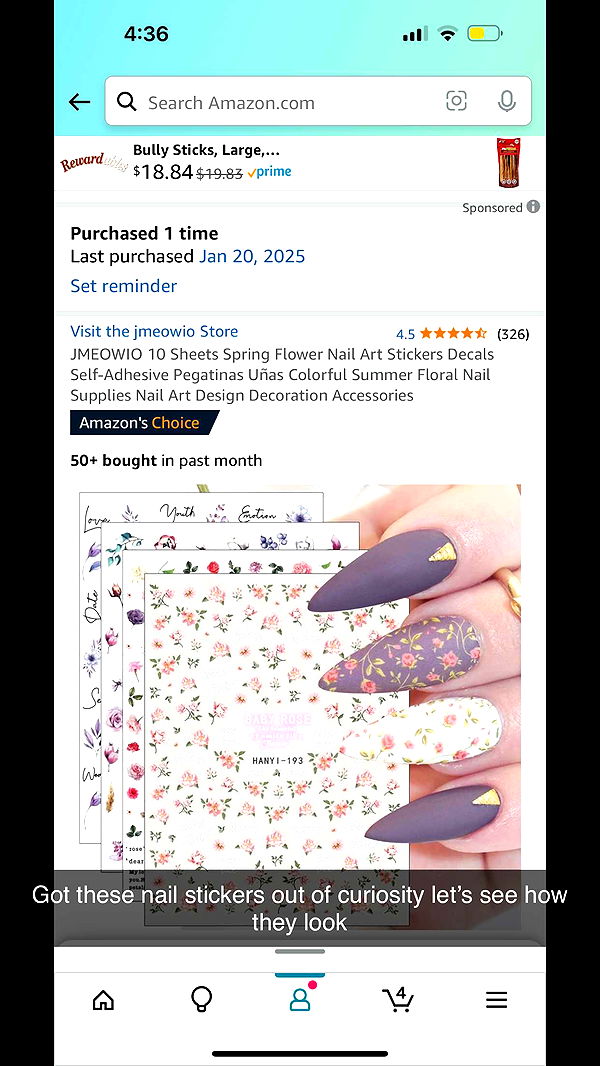600x1066 pixels.
Task: Visit the jmeowio Store link
Action: 154,331
